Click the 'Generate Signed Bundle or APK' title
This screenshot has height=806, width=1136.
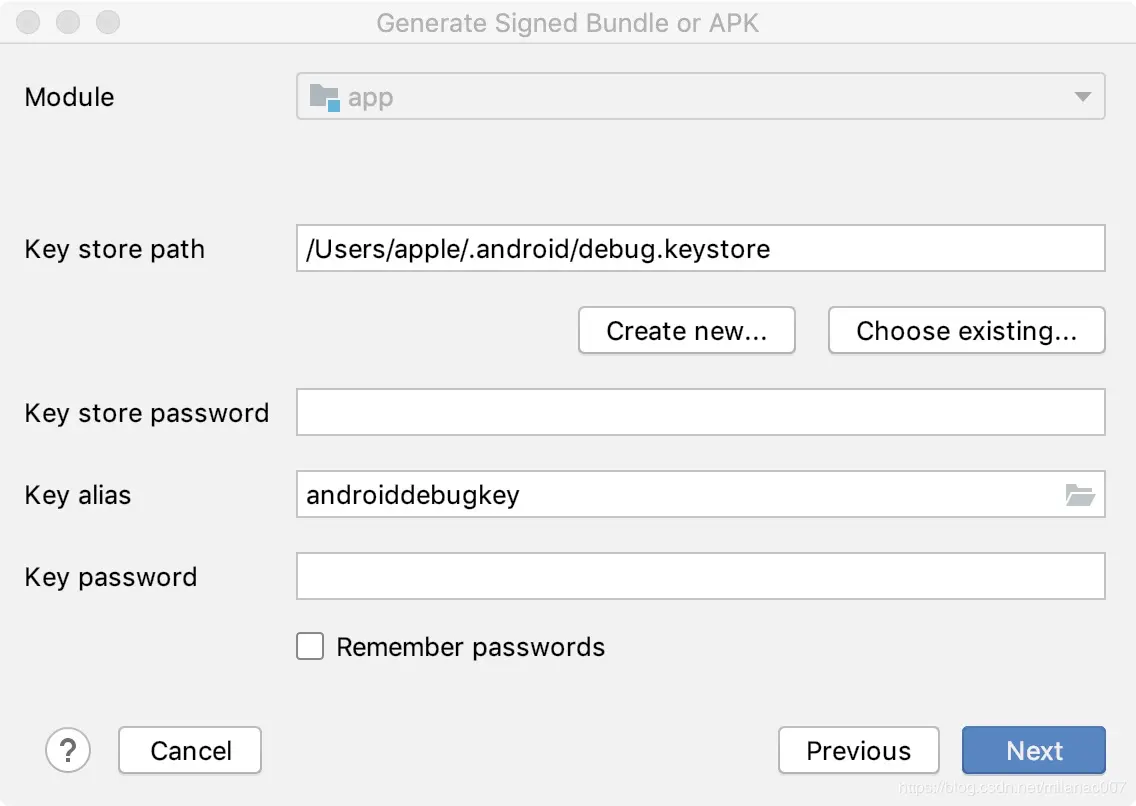567,22
